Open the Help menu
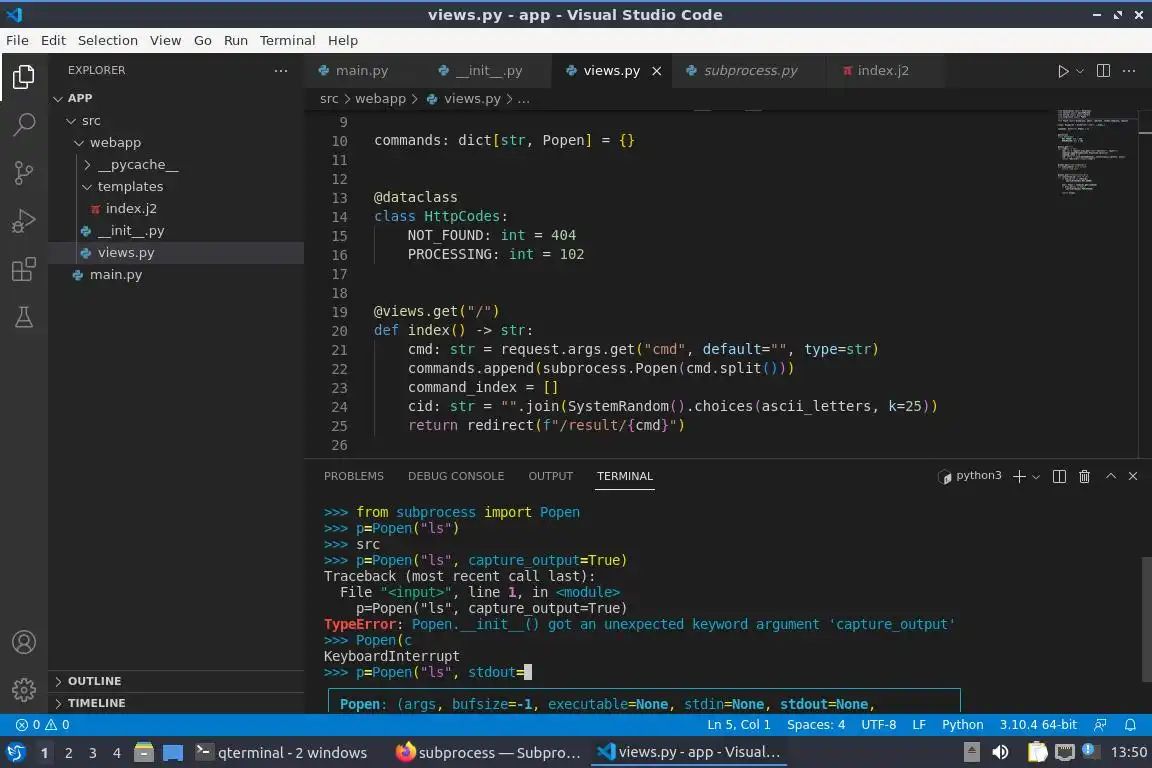Screen dimensions: 1152x768 (x=342, y=40)
